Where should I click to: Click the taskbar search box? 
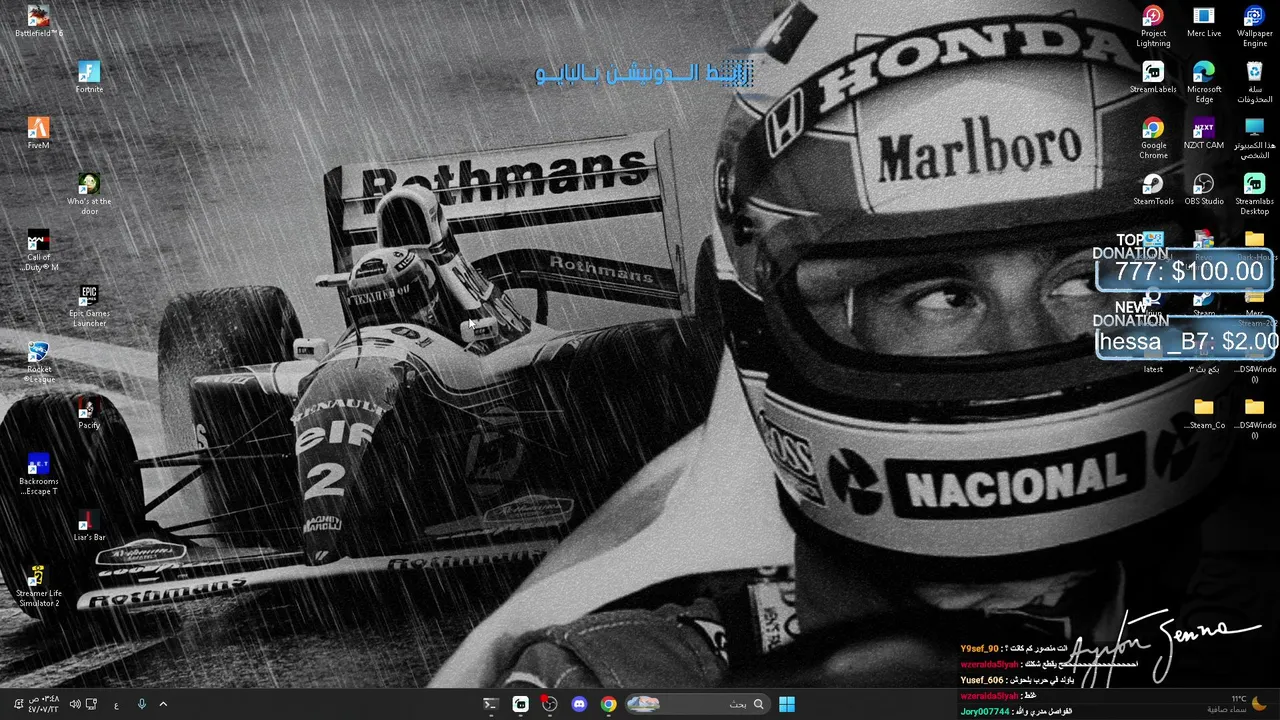click(x=698, y=704)
